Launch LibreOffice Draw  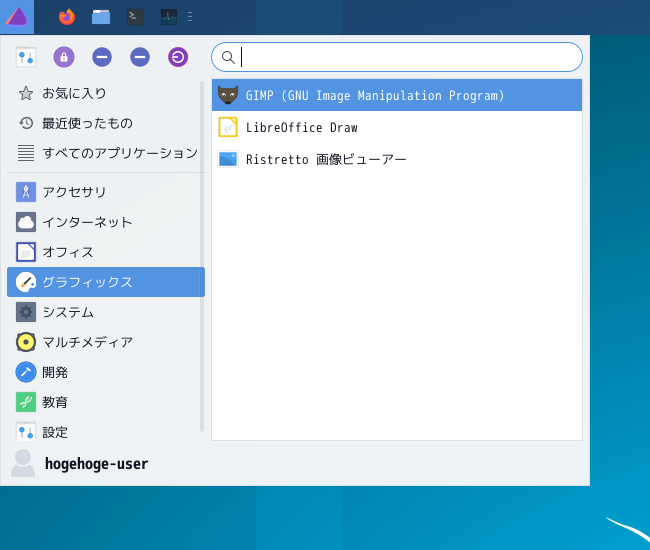[x=397, y=127]
